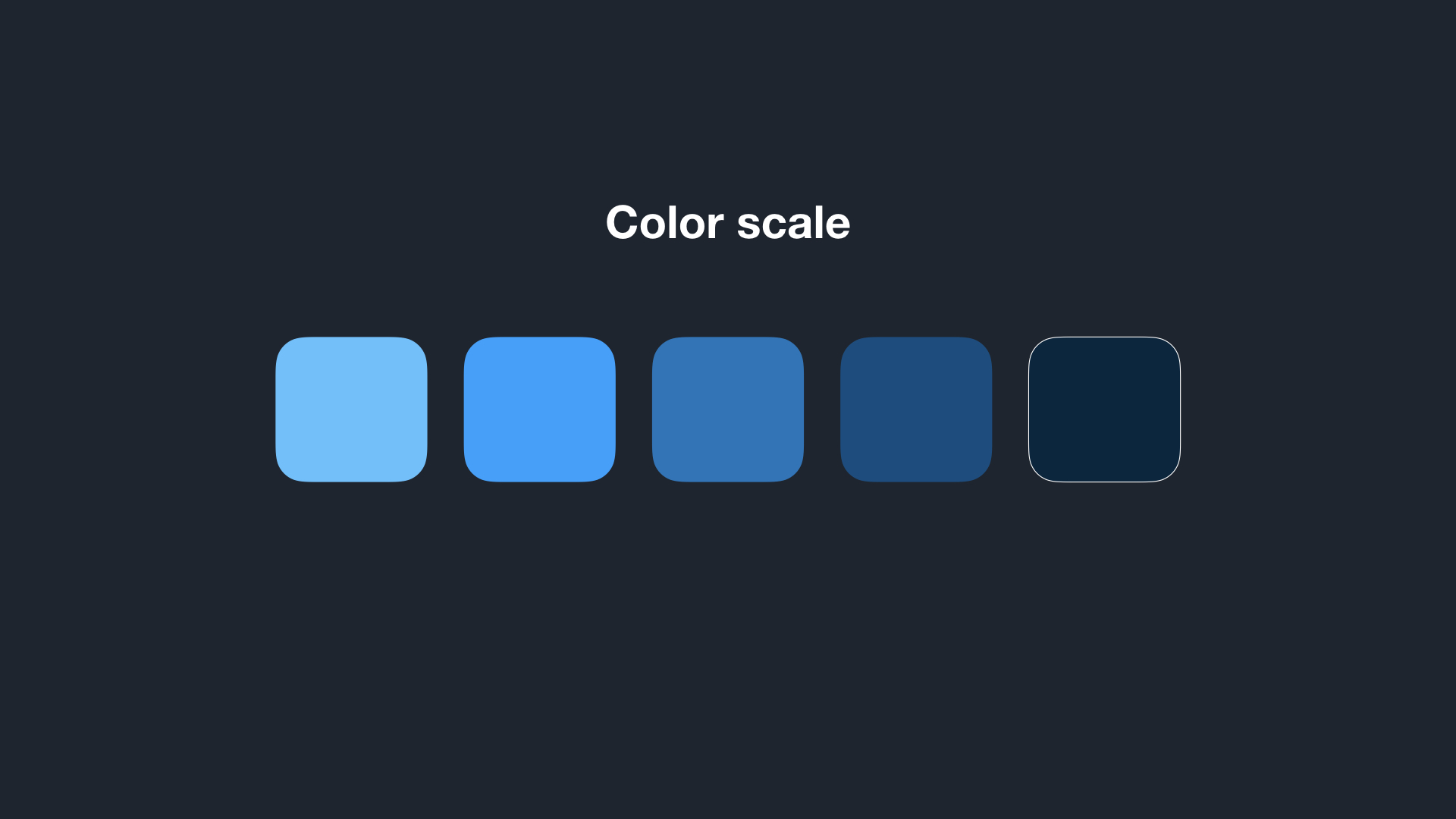Choose the last swatch in the scale

1104,409
